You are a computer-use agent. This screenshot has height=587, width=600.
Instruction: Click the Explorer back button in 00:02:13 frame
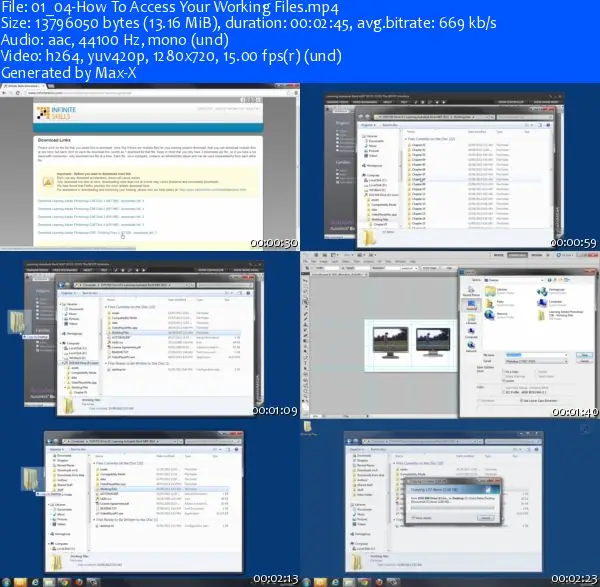point(50,441)
